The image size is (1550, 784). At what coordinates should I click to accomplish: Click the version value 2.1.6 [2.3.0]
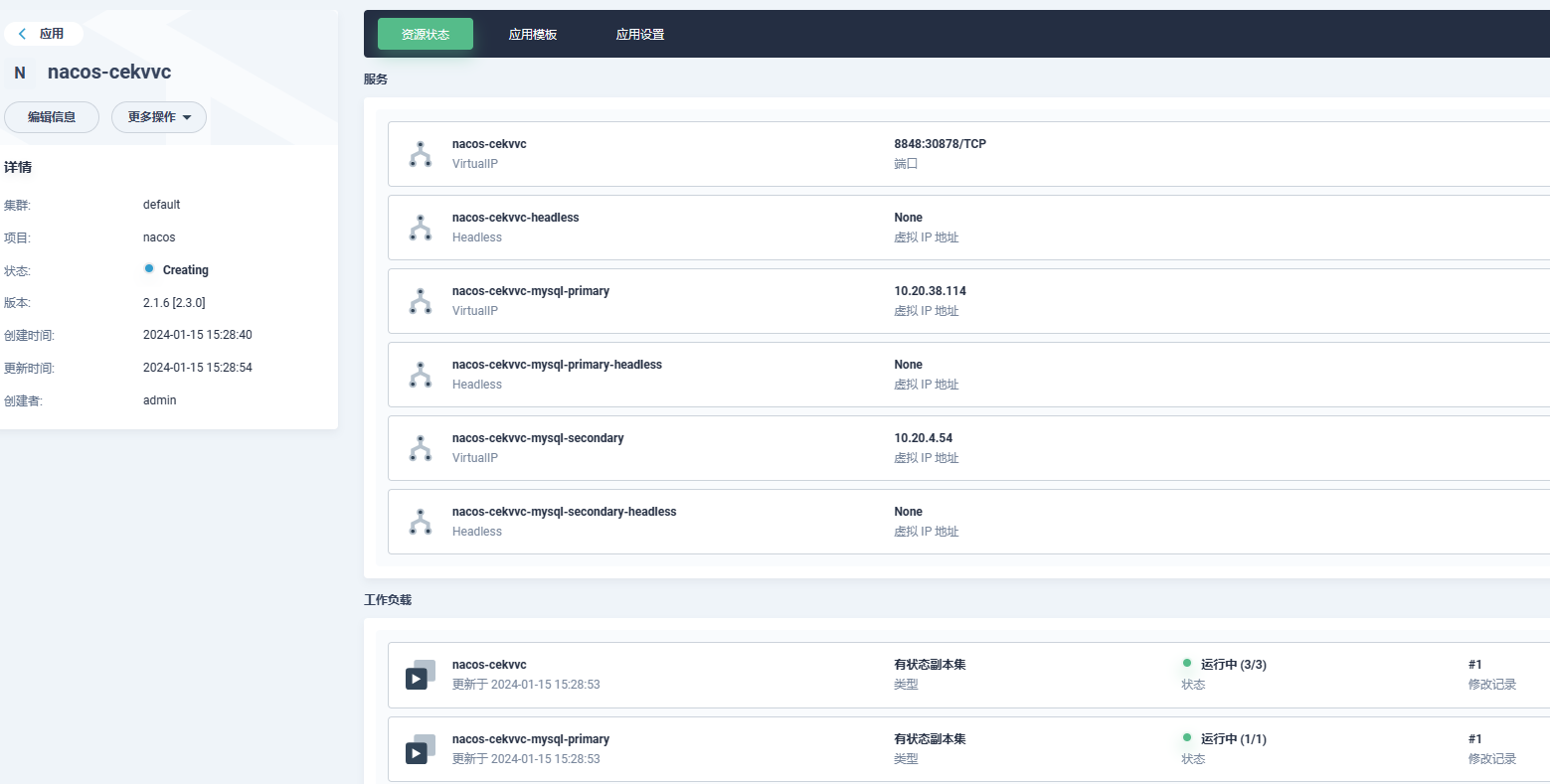174,303
